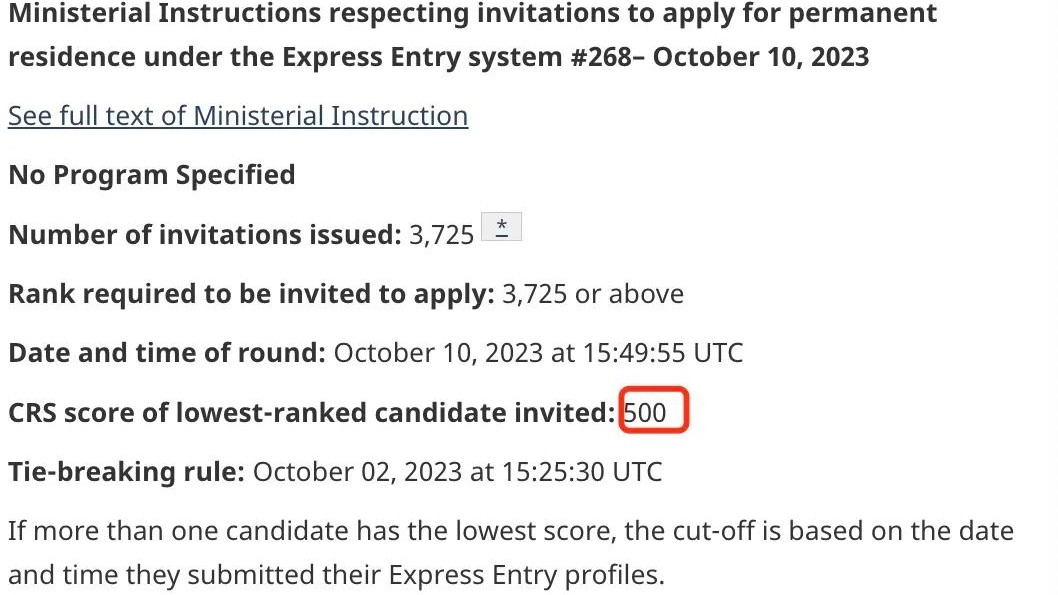Viewport: 1058px width, 595px height.
Task: Click the round time 15:49:55 UTC value
Action: pyautogui.click(x=653, y=353)
